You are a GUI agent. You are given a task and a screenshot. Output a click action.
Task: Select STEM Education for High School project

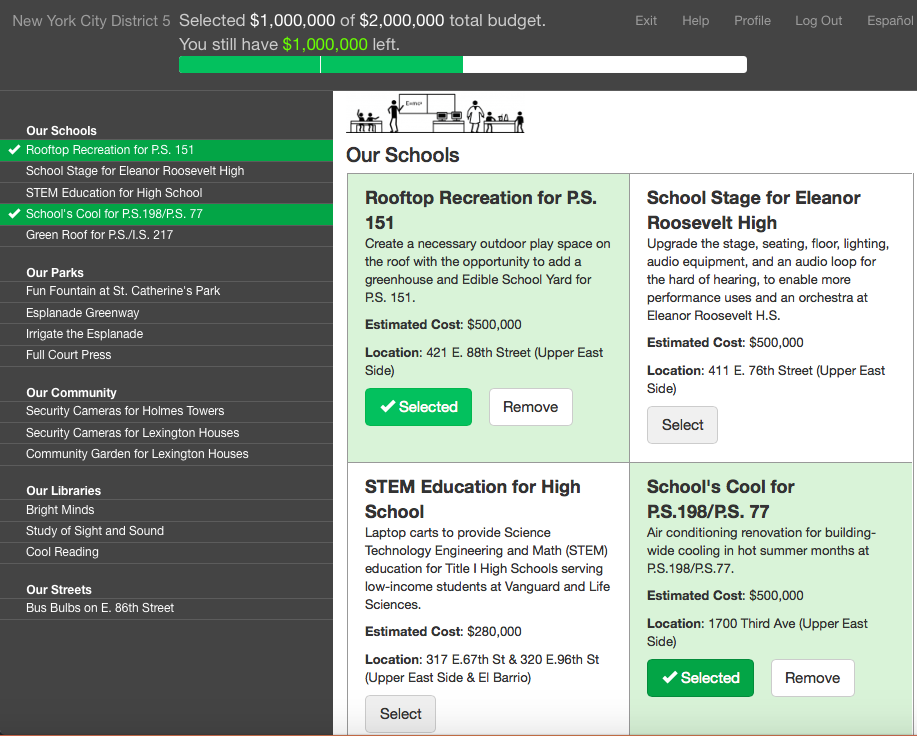click(400, 714)
